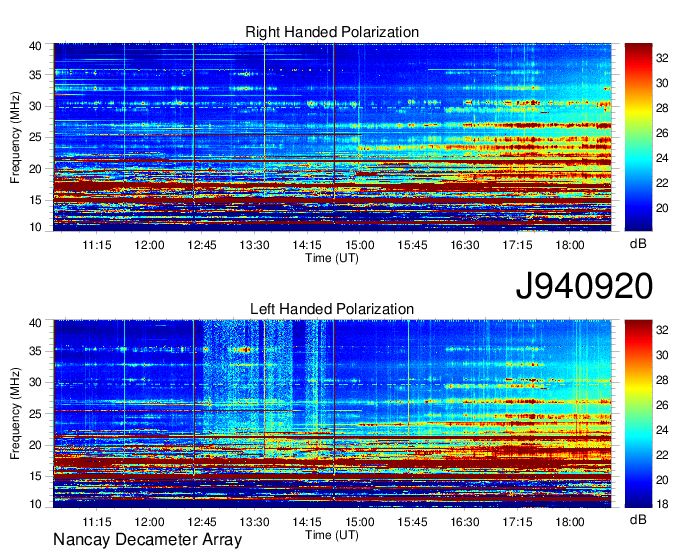The height and width of the screenshot is (552, 680).
Task: Click 25 MHz tick on Left Handed plot
Action: pos(35,414)
